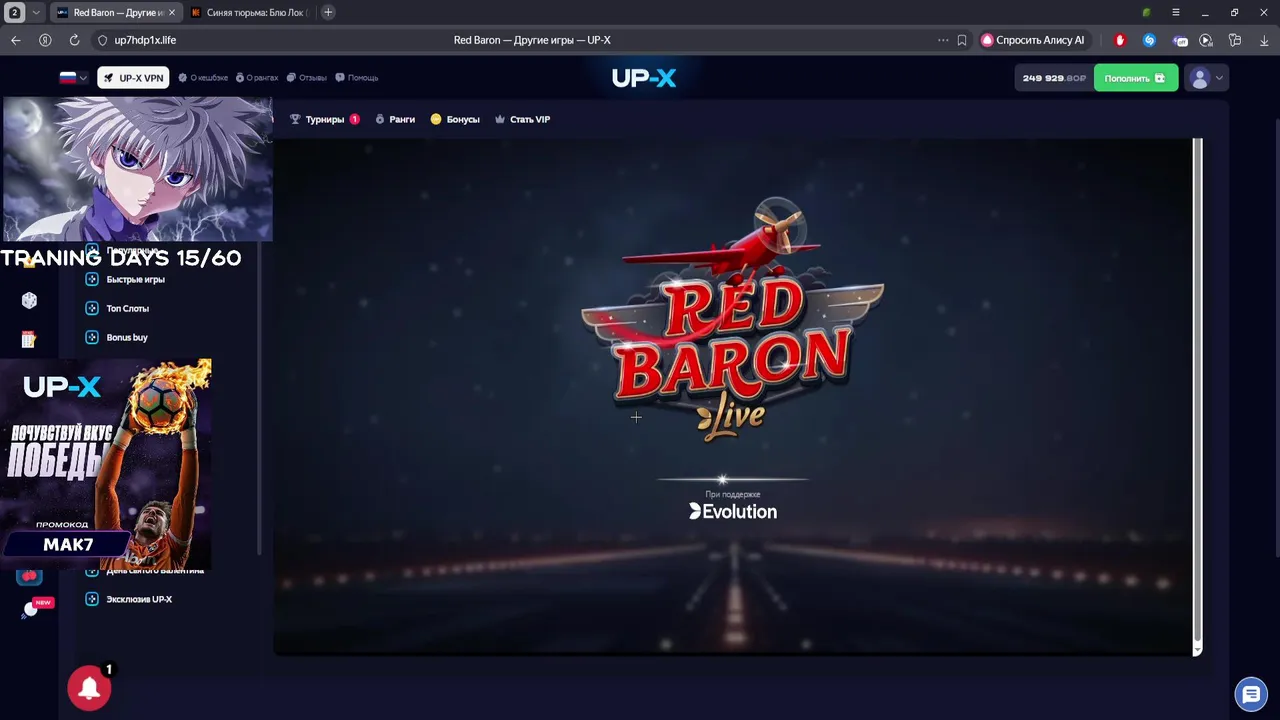This screenshot has height=720, width=1280.
Task: Switch to Синяя тюрьма: Блю Лок tab
Action: [x=249, y=12]
